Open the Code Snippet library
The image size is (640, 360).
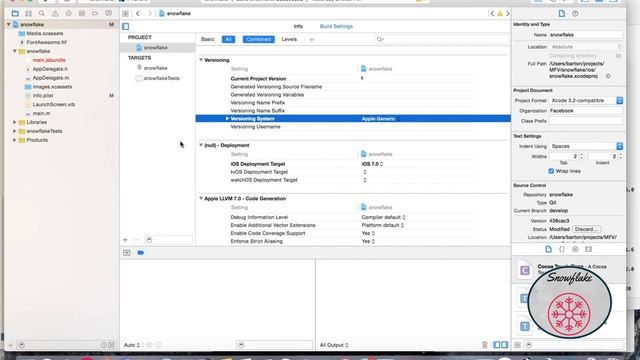tap(562, 249)
